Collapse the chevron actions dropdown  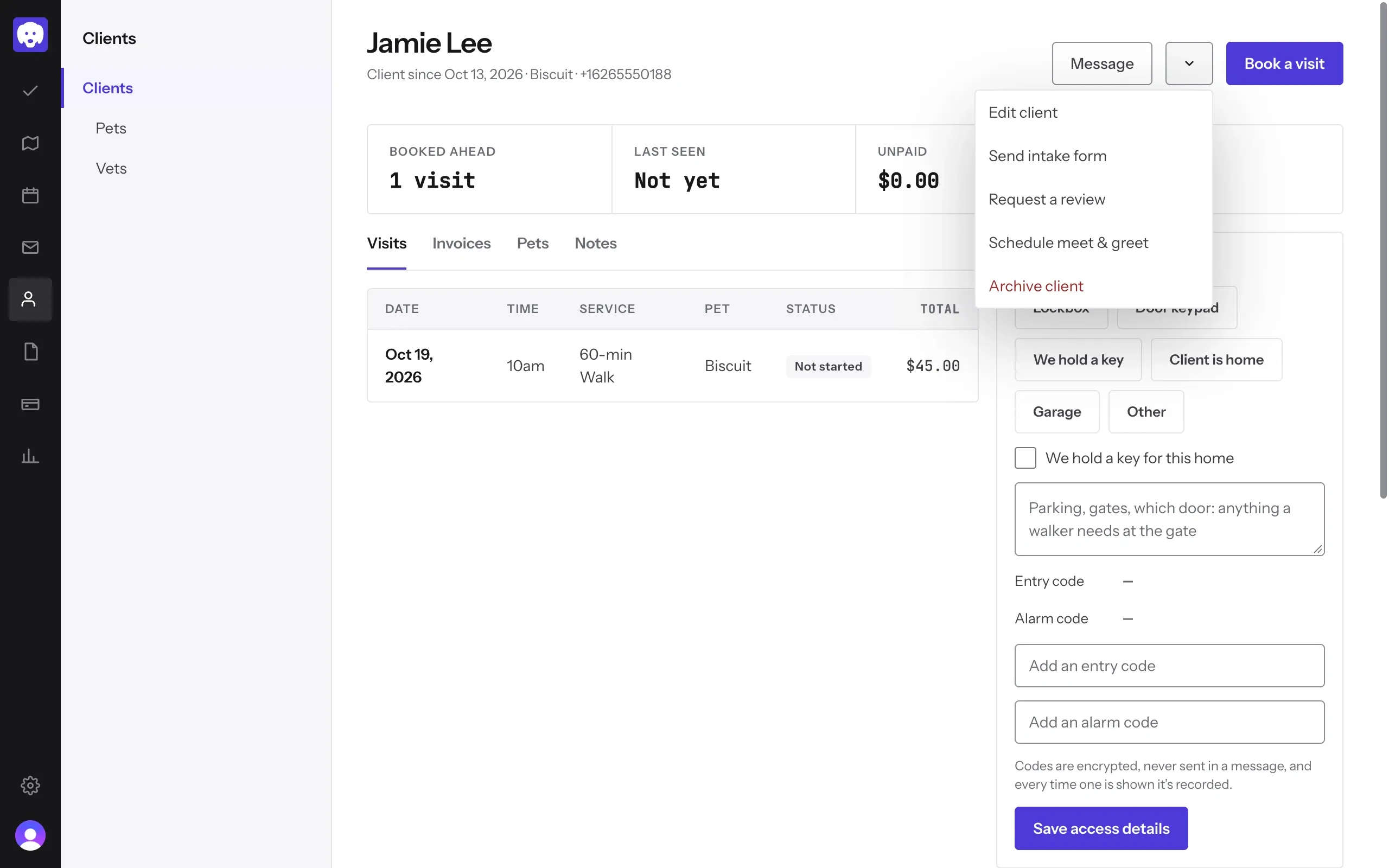point(1189,63)
